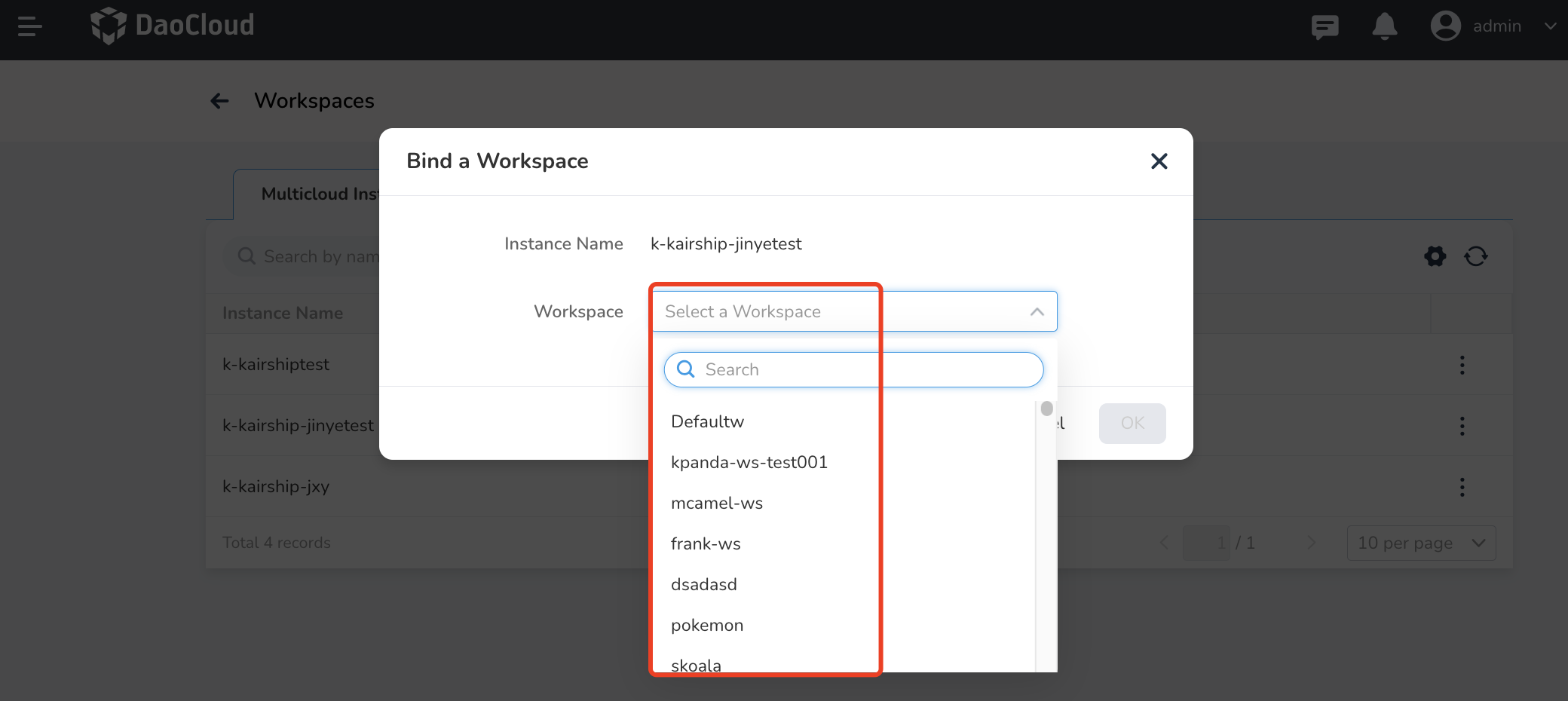Click k-kairship-jxy instance name
Screen dimensions: 1568x701
pos(276,487)
